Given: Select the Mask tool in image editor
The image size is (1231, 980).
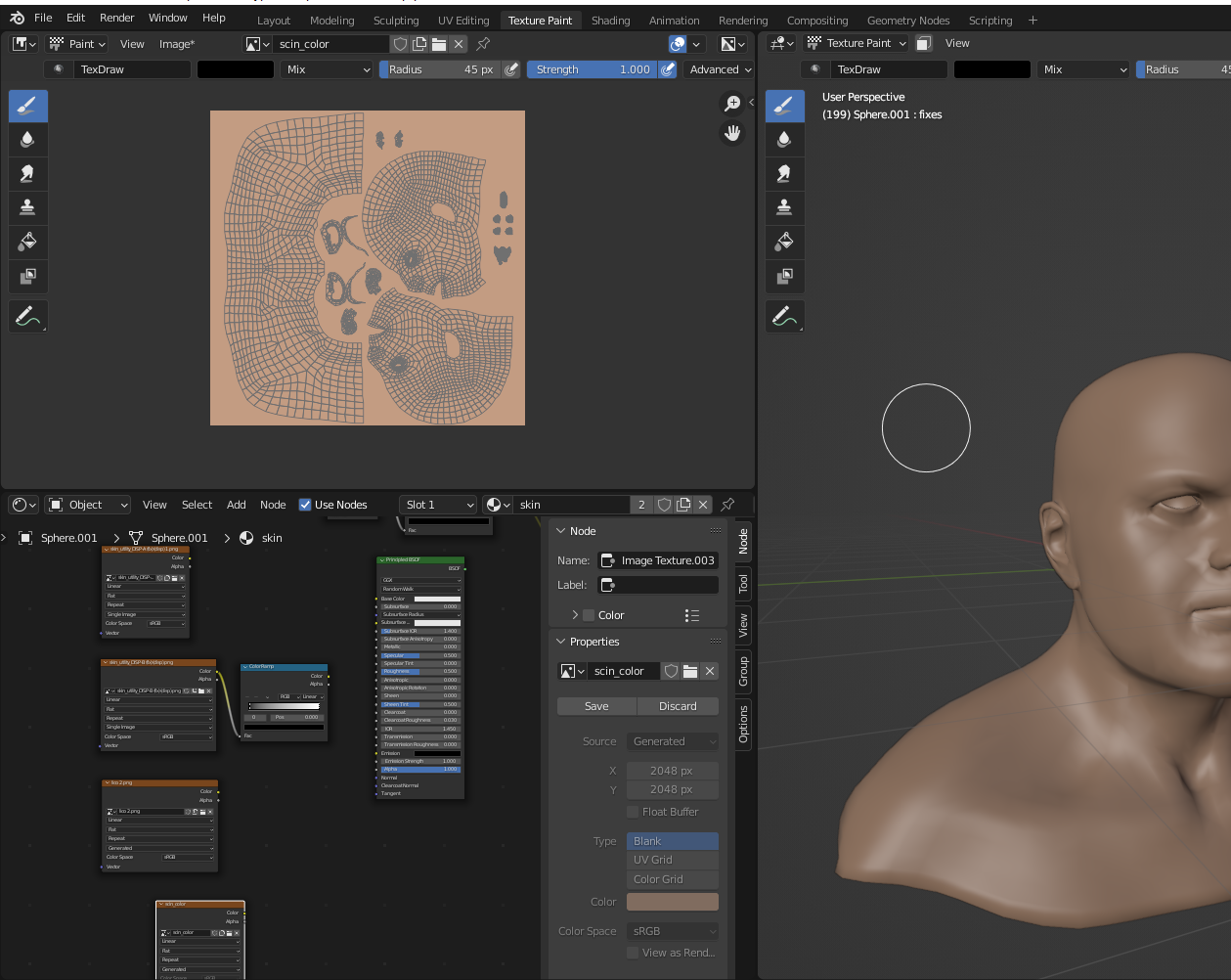Looking at the screenshot, I should [x=27, y=277].
